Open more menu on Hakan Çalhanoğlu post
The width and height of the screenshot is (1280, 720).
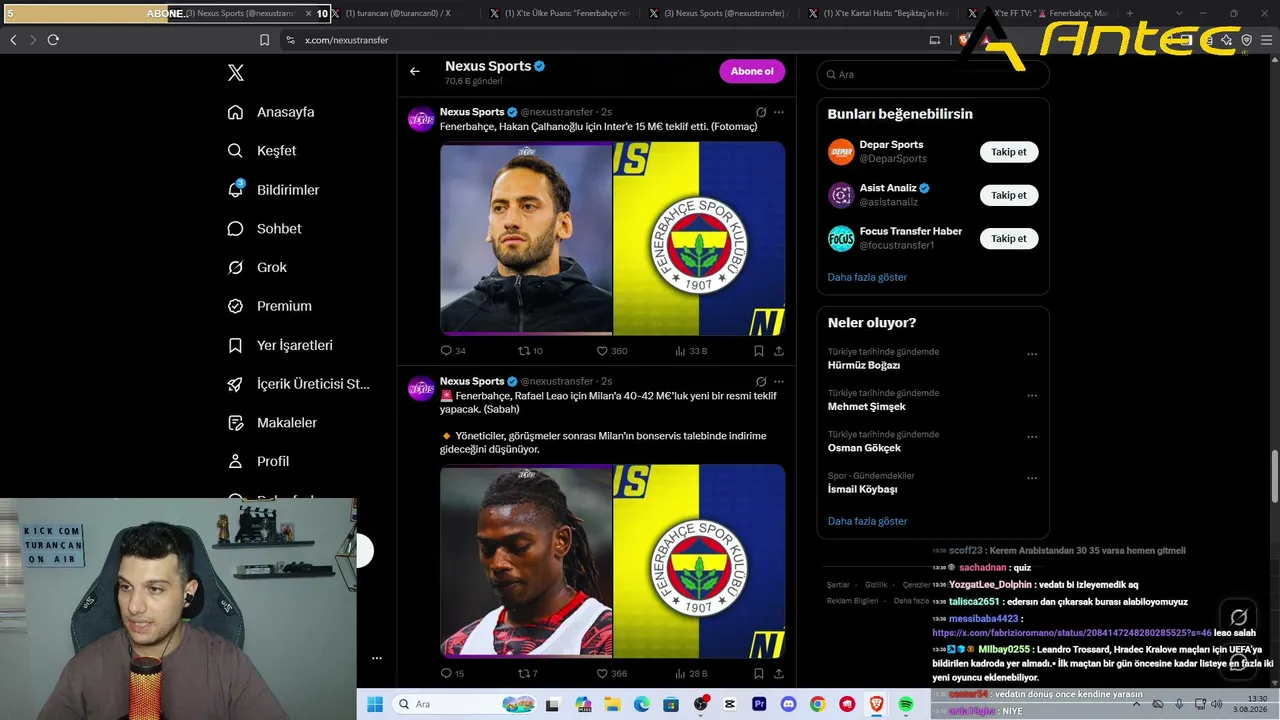[x=779, y=113]
